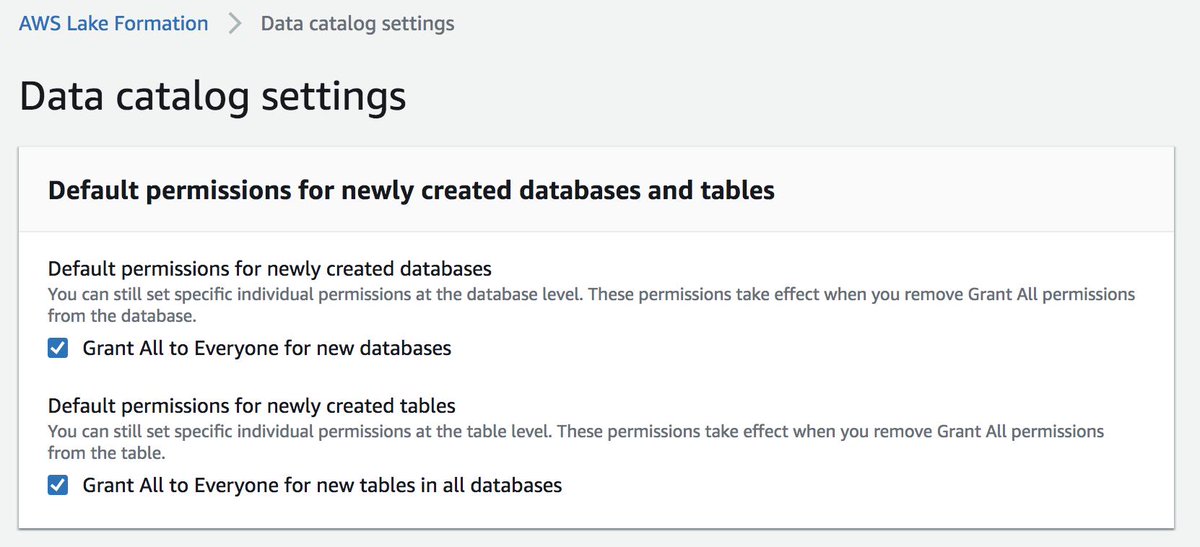The height and width of the screenshot is (547, 1200).
Task: Uncheck Grant All for new tables in all databases
Action: (58, 486)
